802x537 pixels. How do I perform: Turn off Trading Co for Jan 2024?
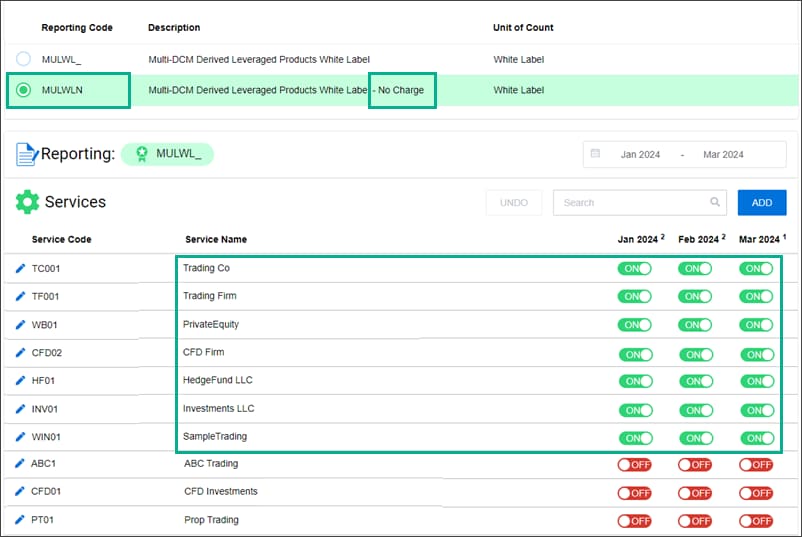(634, 268)
